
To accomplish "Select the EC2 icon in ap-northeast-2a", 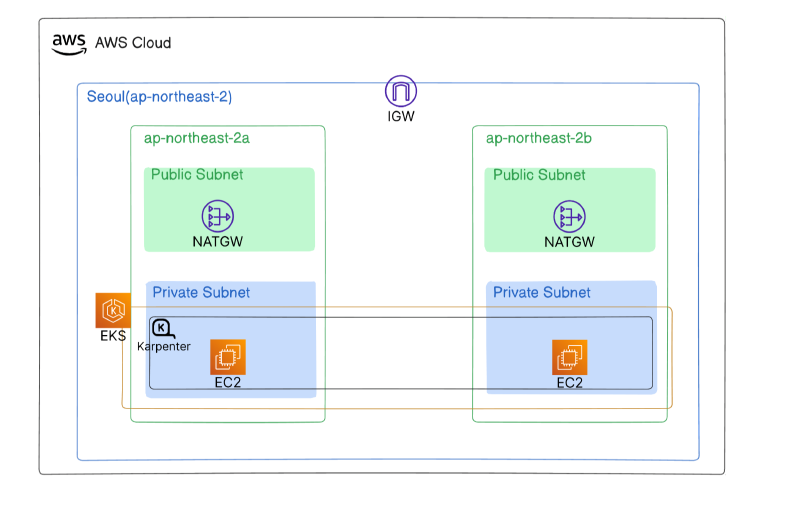I will (x=228, y=357).
